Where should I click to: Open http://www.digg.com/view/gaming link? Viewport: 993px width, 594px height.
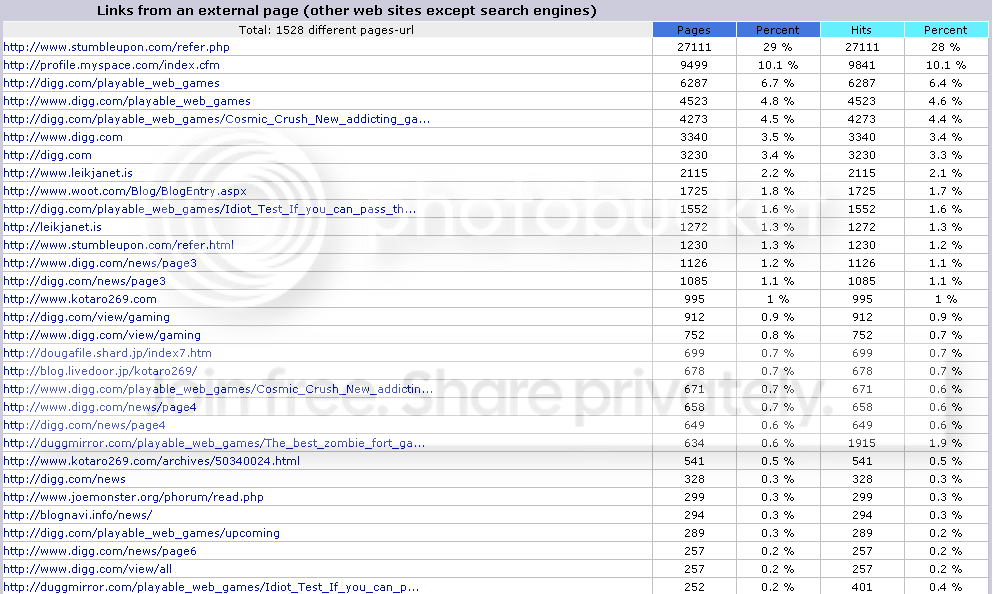(x=102, y=335)
